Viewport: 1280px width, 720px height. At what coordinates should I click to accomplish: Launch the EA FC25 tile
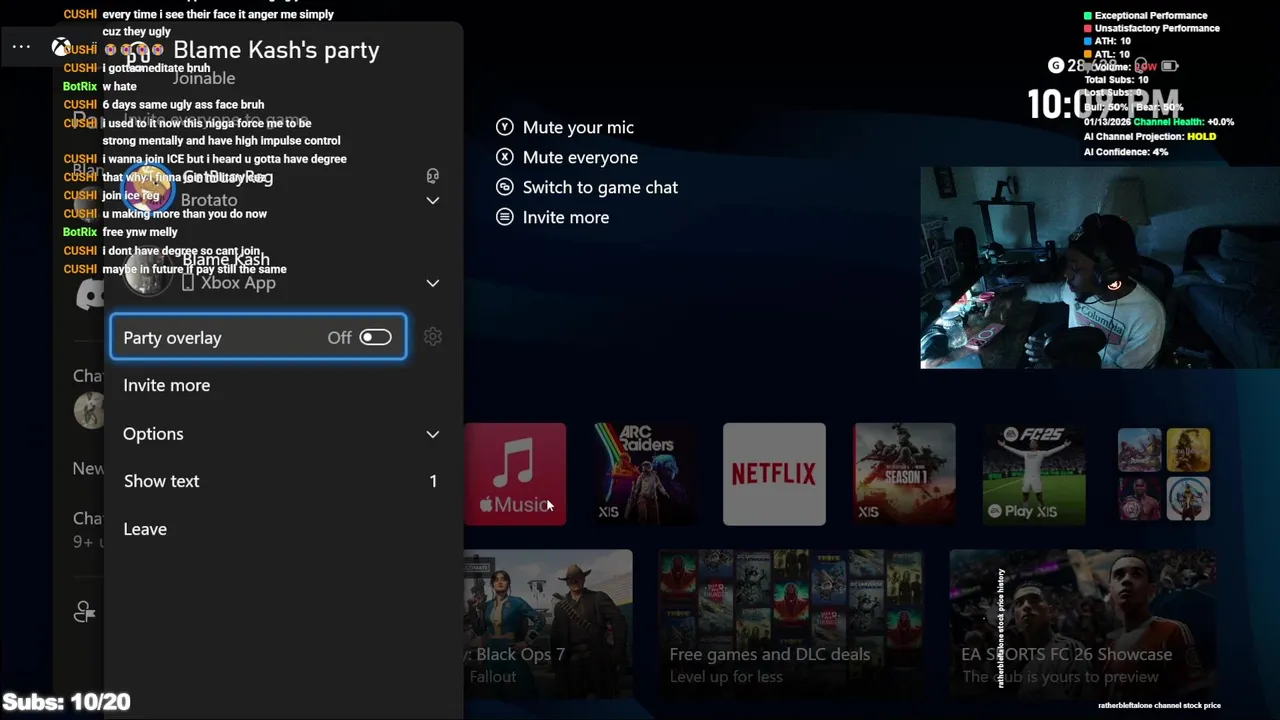click(1034, 474)
